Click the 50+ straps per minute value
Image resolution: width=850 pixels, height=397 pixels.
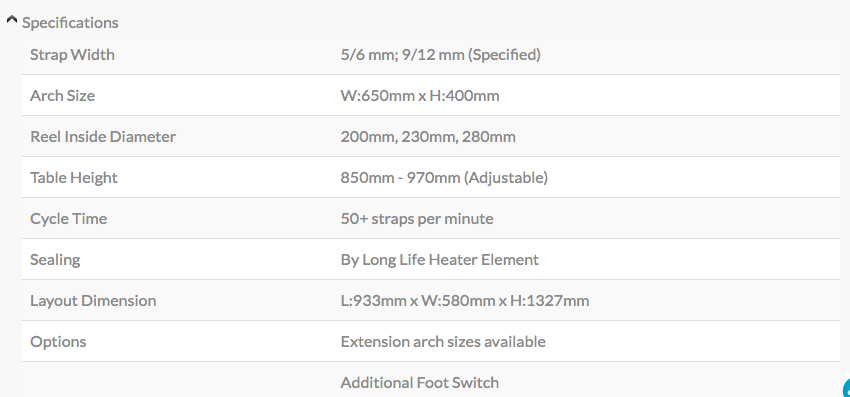(x=417, y=219)
